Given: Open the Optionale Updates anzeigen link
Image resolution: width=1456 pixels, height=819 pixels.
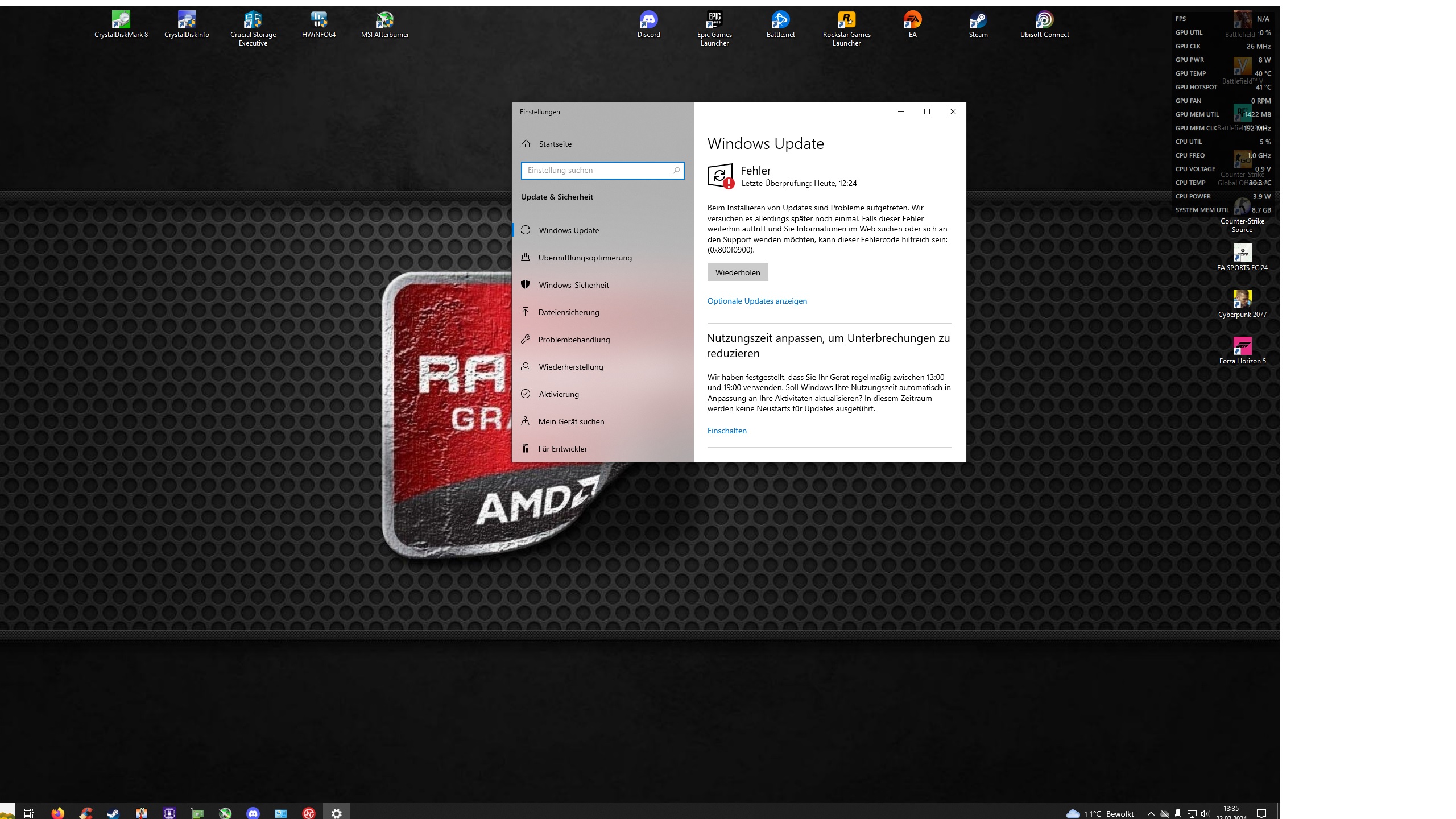Looking at the screenshot, I should point(756,301).
